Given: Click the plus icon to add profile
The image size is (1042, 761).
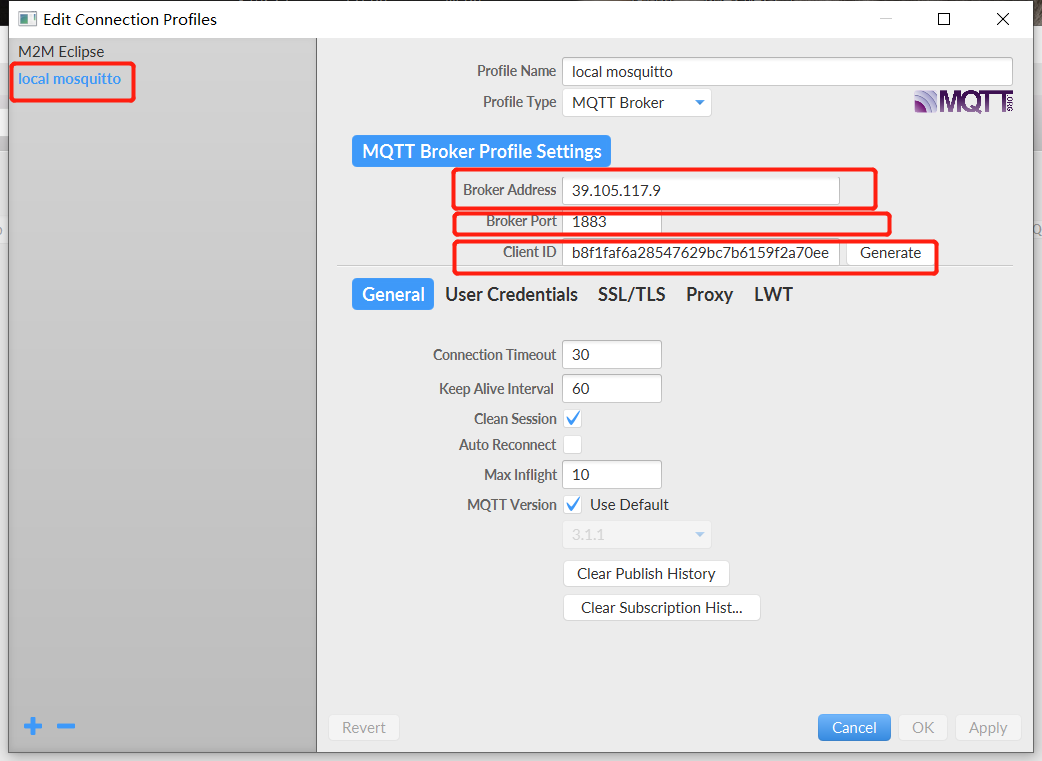Looking at the screenshot, I should (33, 726).
